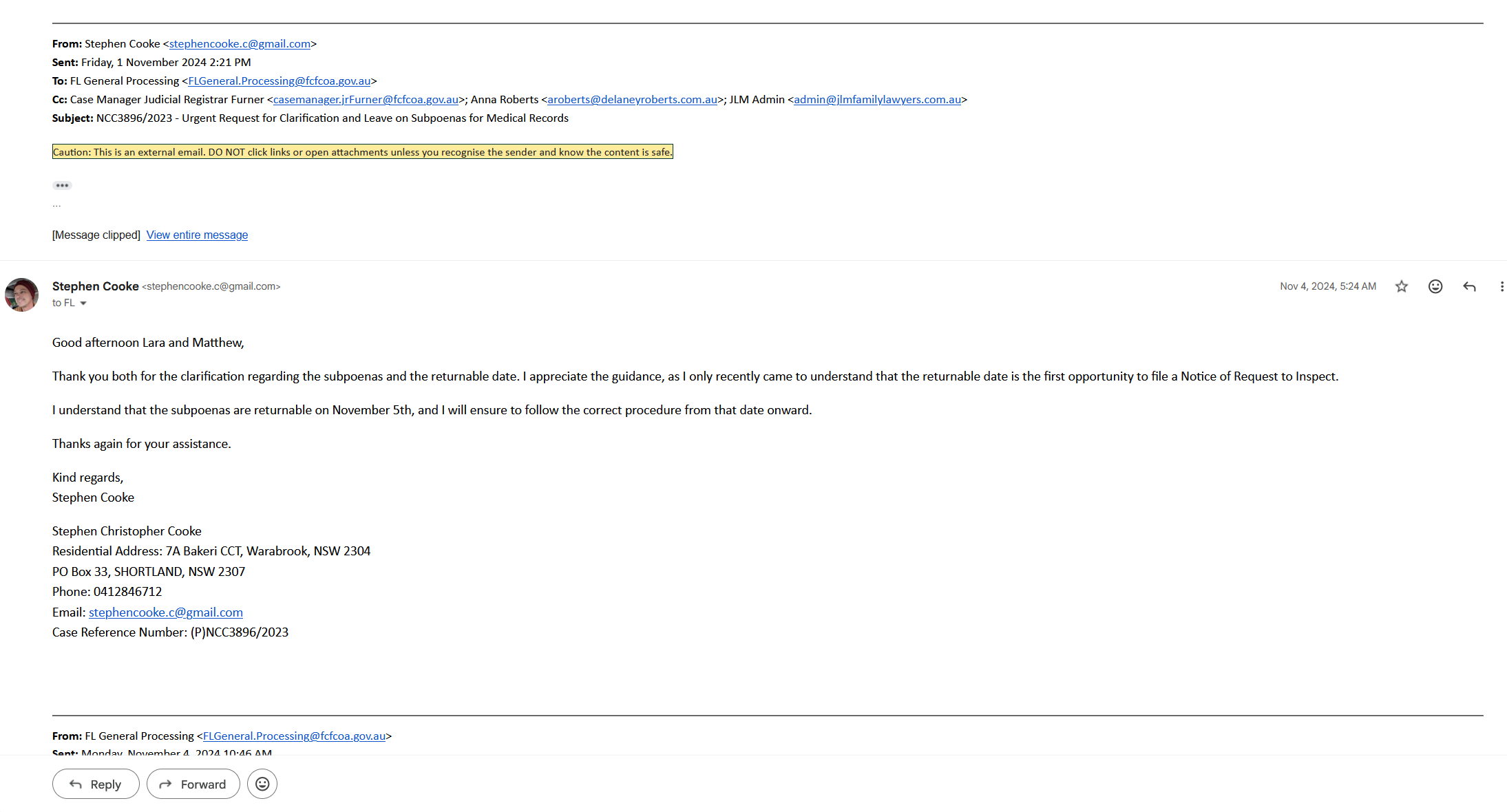
Task: Click FLGeneral.Processing link in bottom quoted message
Action: pyautogui.click(x=294, y=736)
